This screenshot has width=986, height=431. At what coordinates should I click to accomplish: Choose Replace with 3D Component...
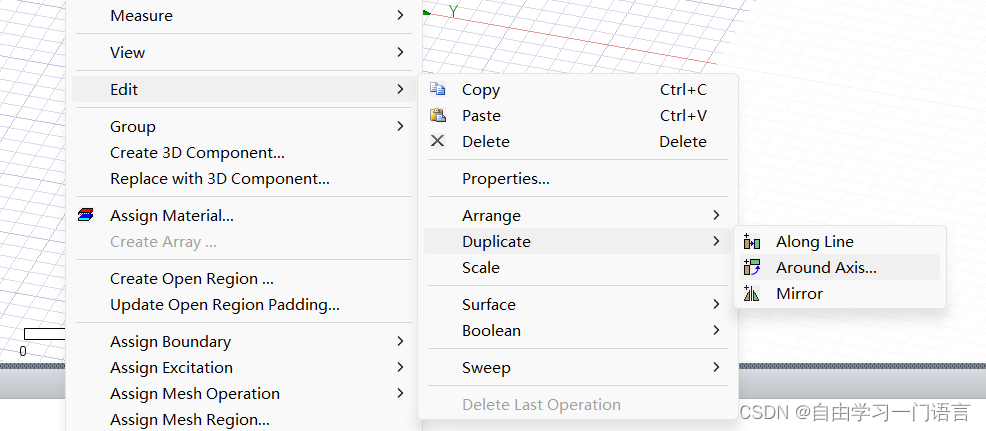pos(244,179)
